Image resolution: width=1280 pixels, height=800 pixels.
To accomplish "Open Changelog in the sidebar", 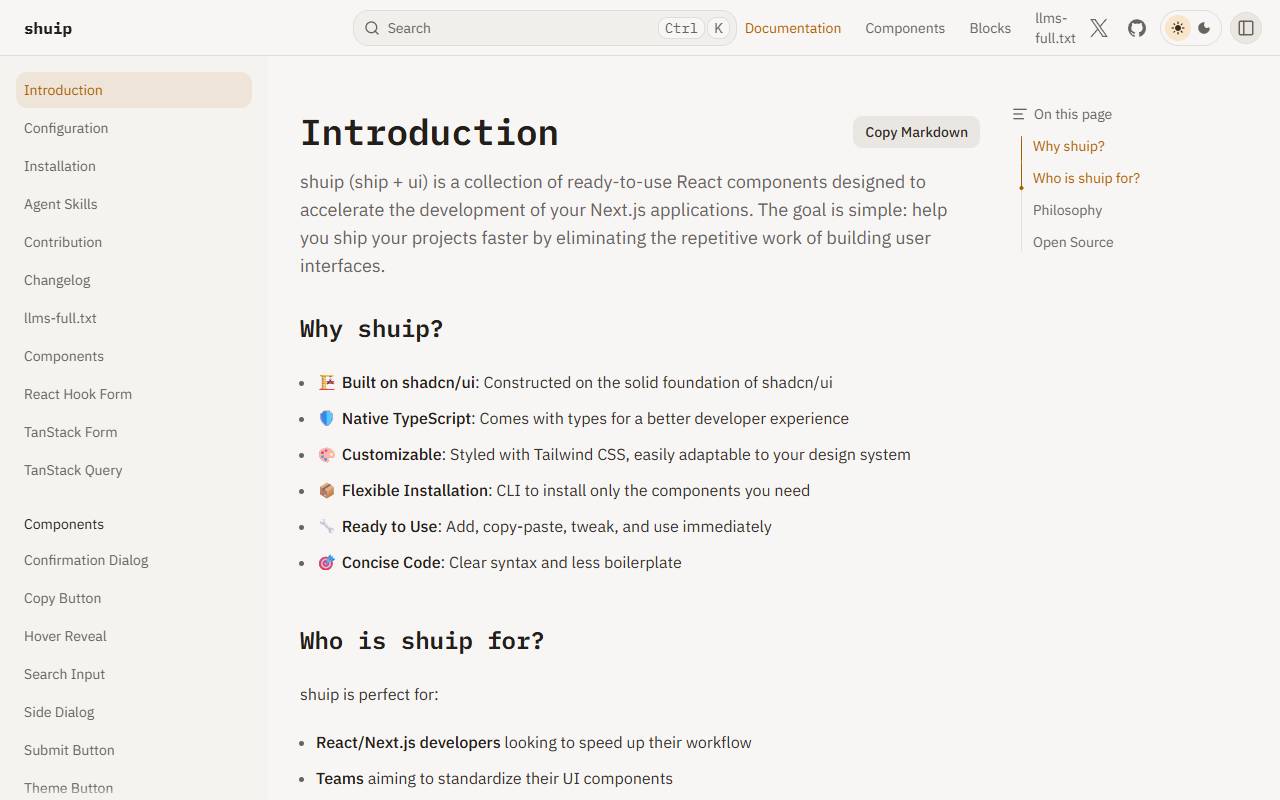I will click(134, 280).
